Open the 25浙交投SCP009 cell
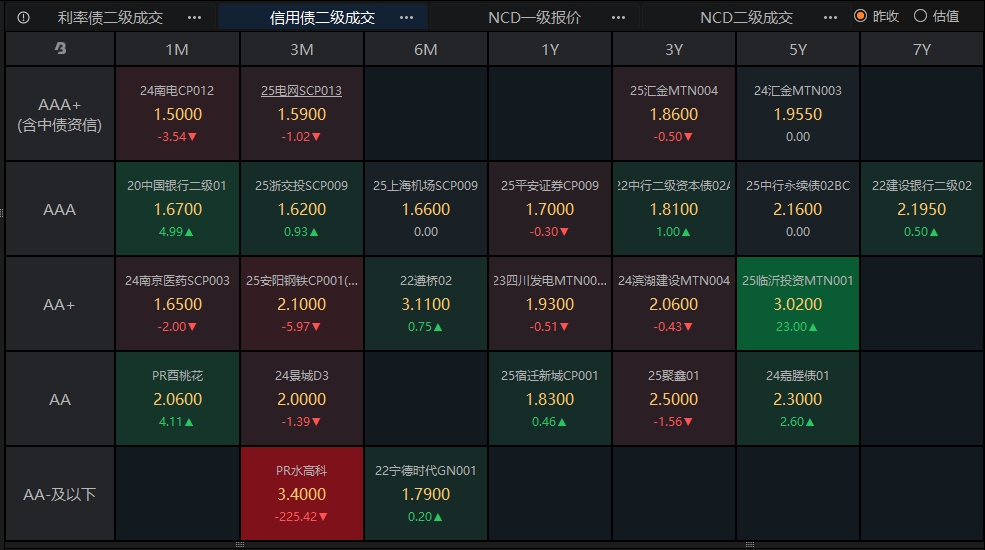Screen dimensions: 985x550 pos(302,209)
